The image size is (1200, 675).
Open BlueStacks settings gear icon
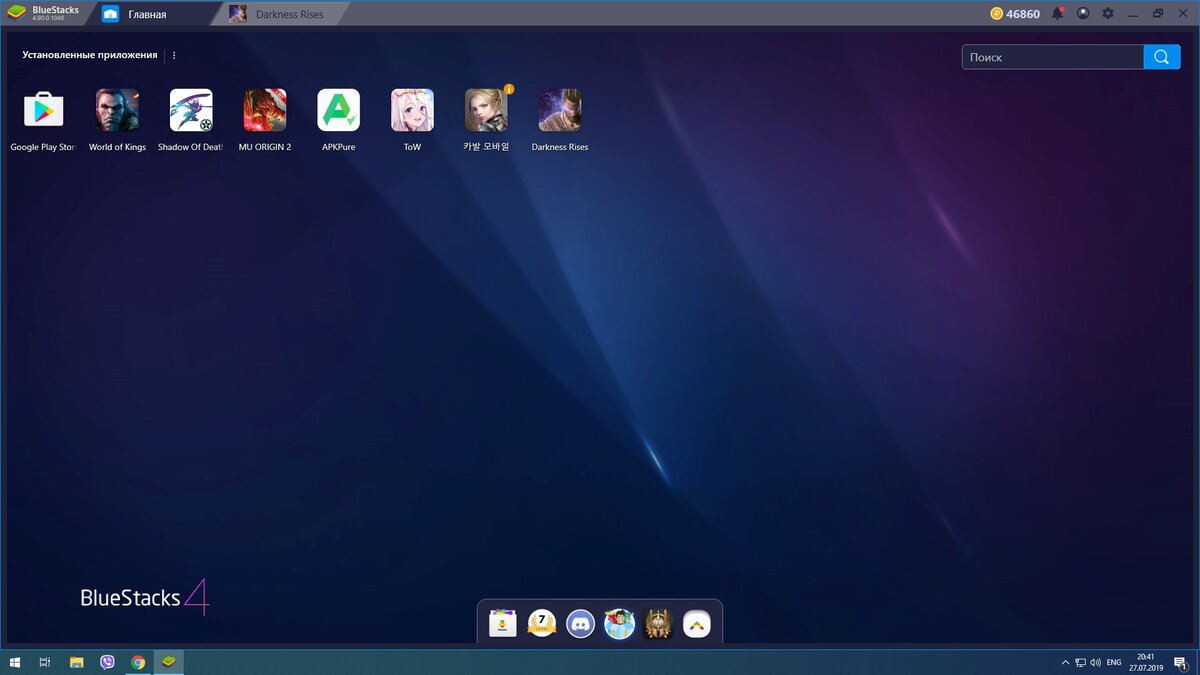coord(1108,14)
